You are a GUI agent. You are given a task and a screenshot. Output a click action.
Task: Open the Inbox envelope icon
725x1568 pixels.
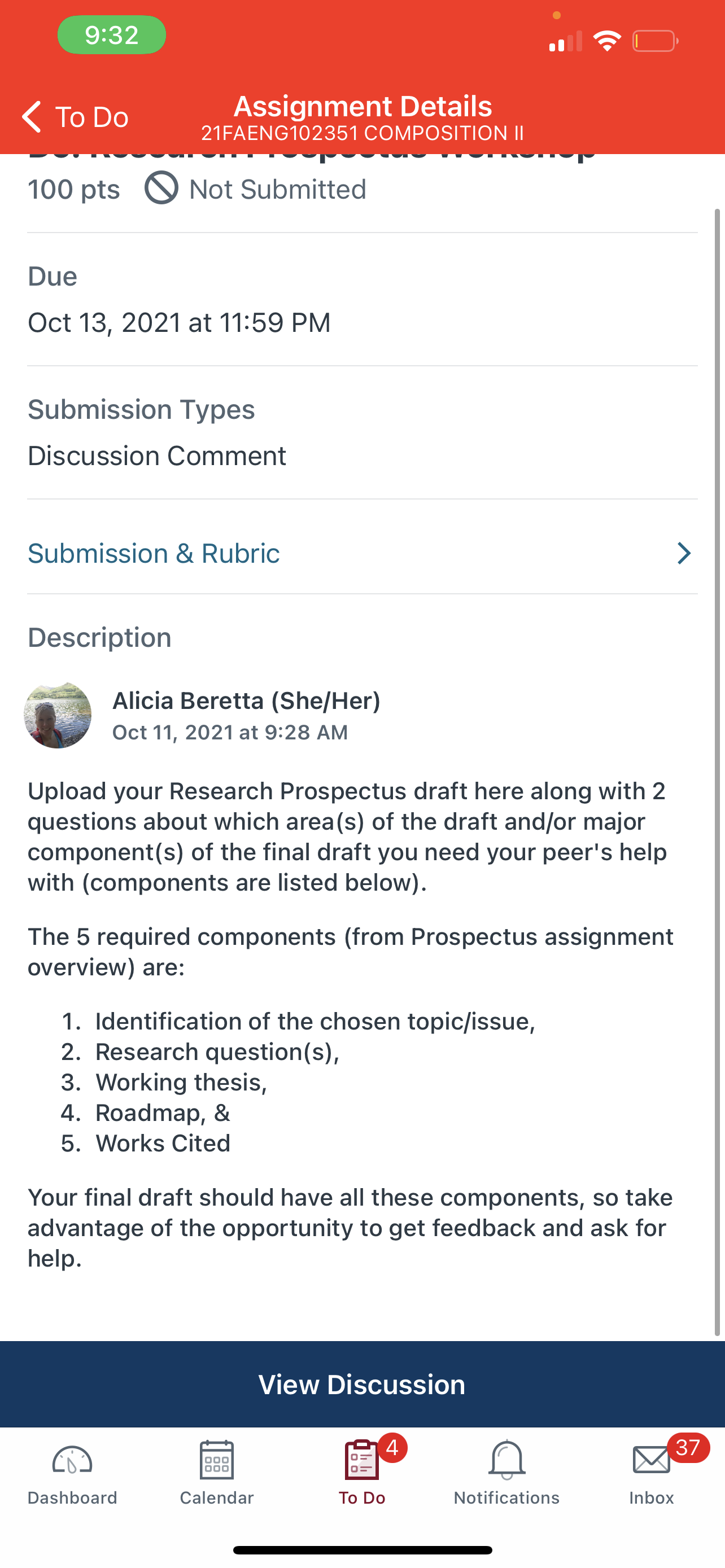(652, 1460)
